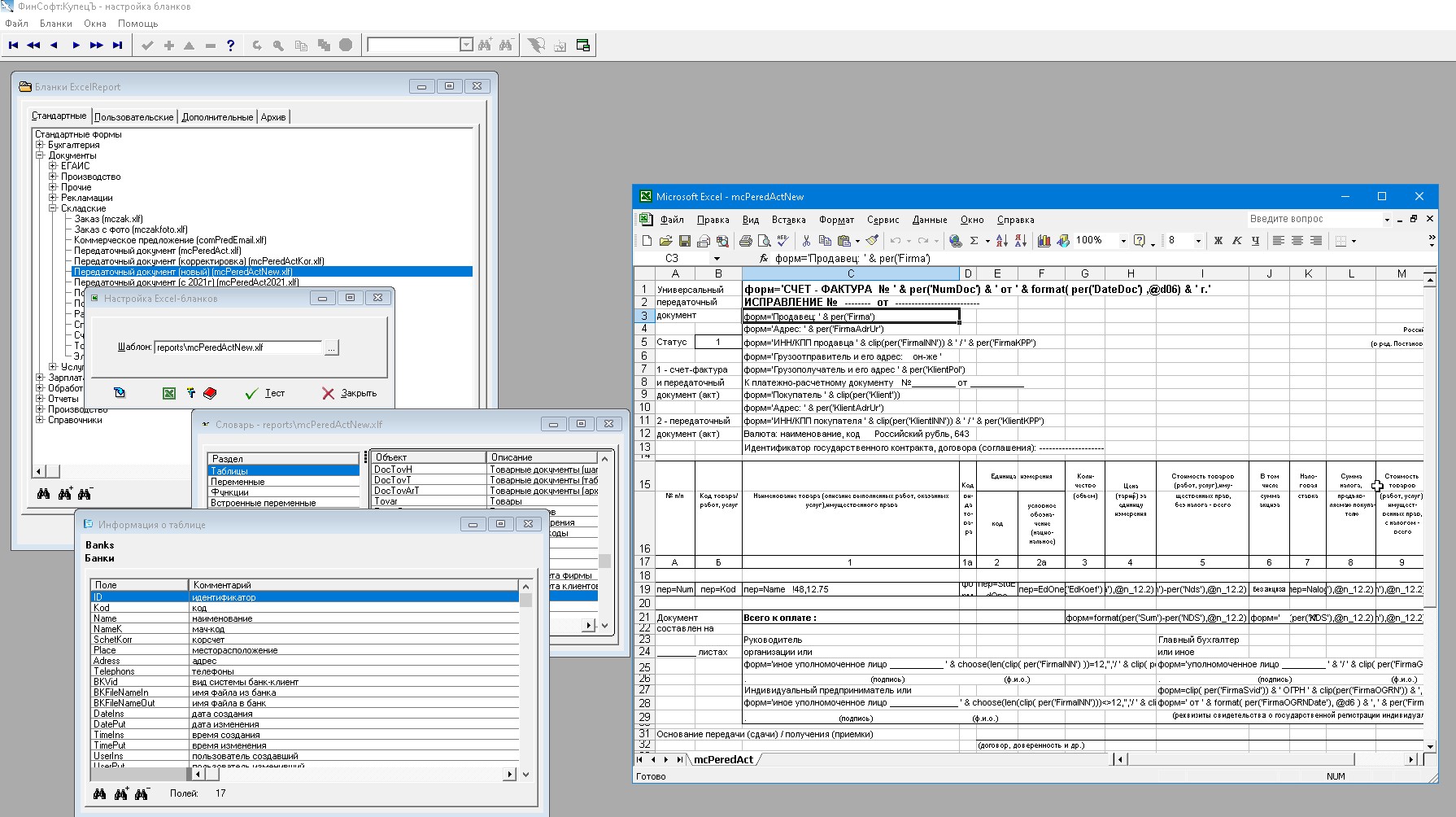Click the Закрыть button in settings dialog
This screenshot has width=1456, height=817.
point(350,394)
